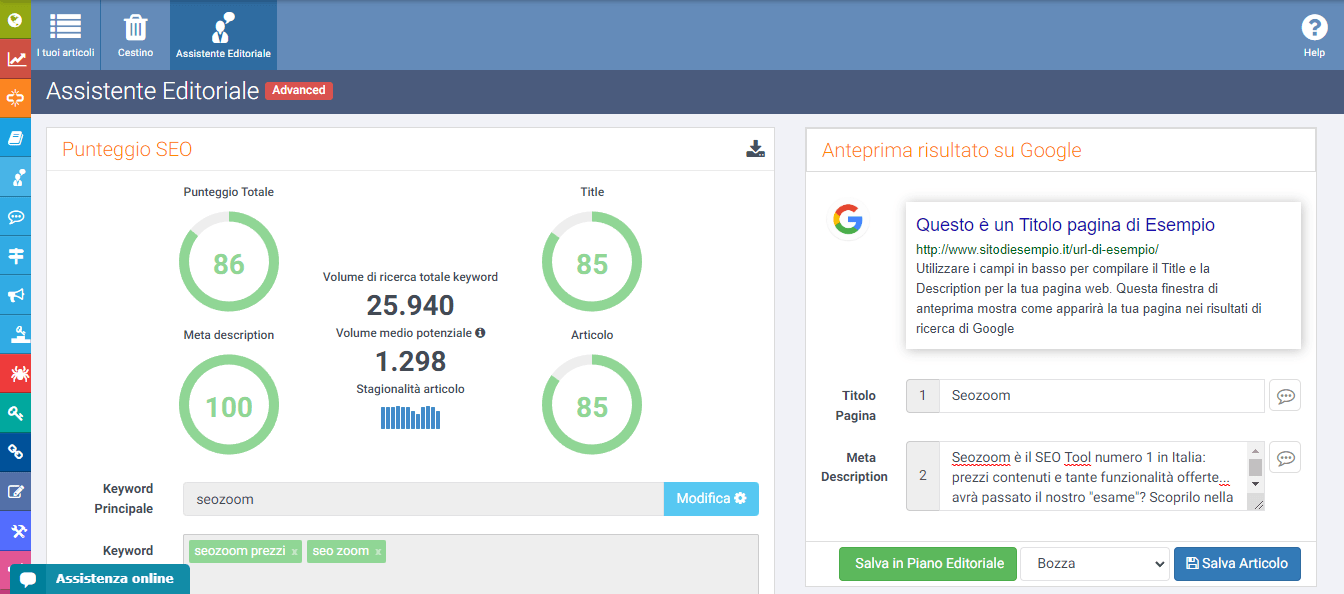Click the Punteggio SEO panel heading
1344x594 pixels.
127,150
